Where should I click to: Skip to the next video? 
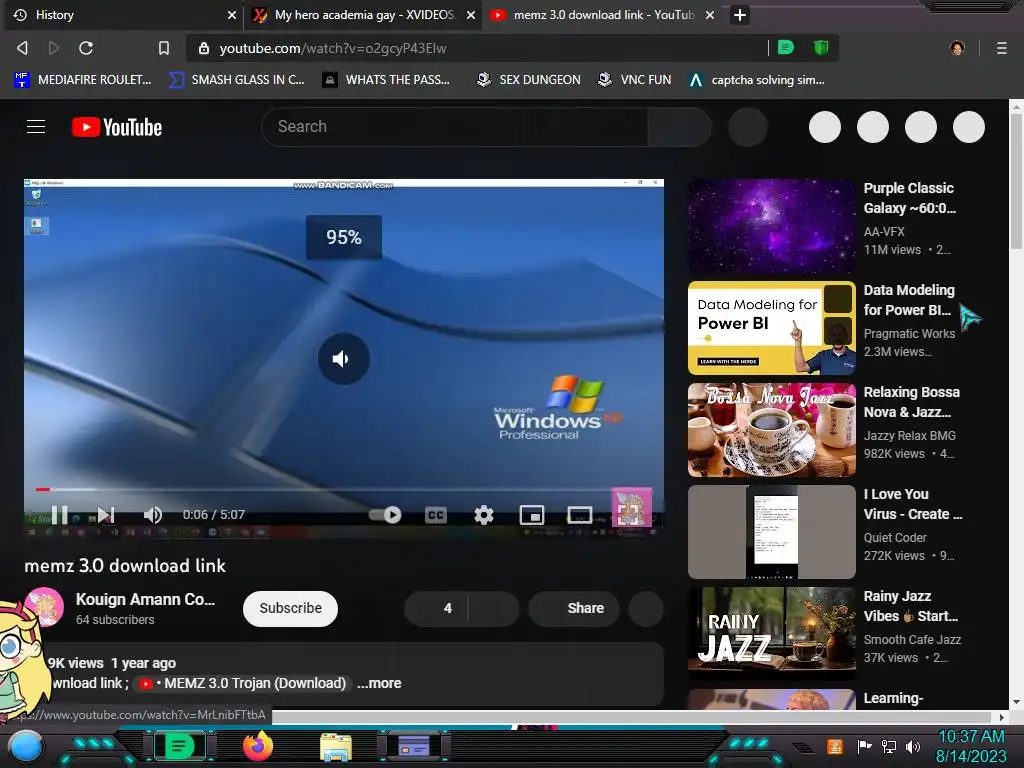coord(106,515)
